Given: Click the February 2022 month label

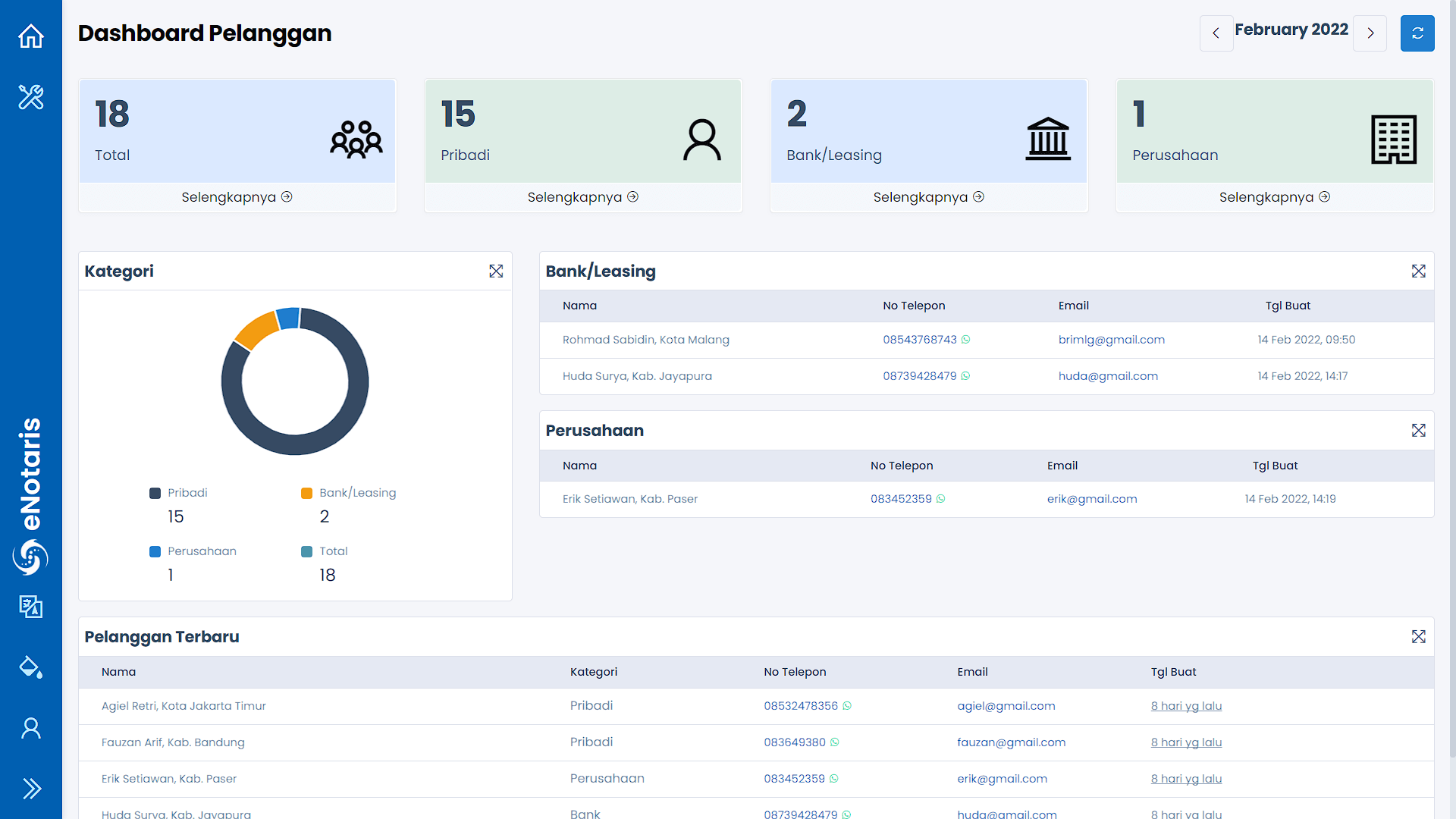Looking at the screenshot, I should click(1291, 30).
